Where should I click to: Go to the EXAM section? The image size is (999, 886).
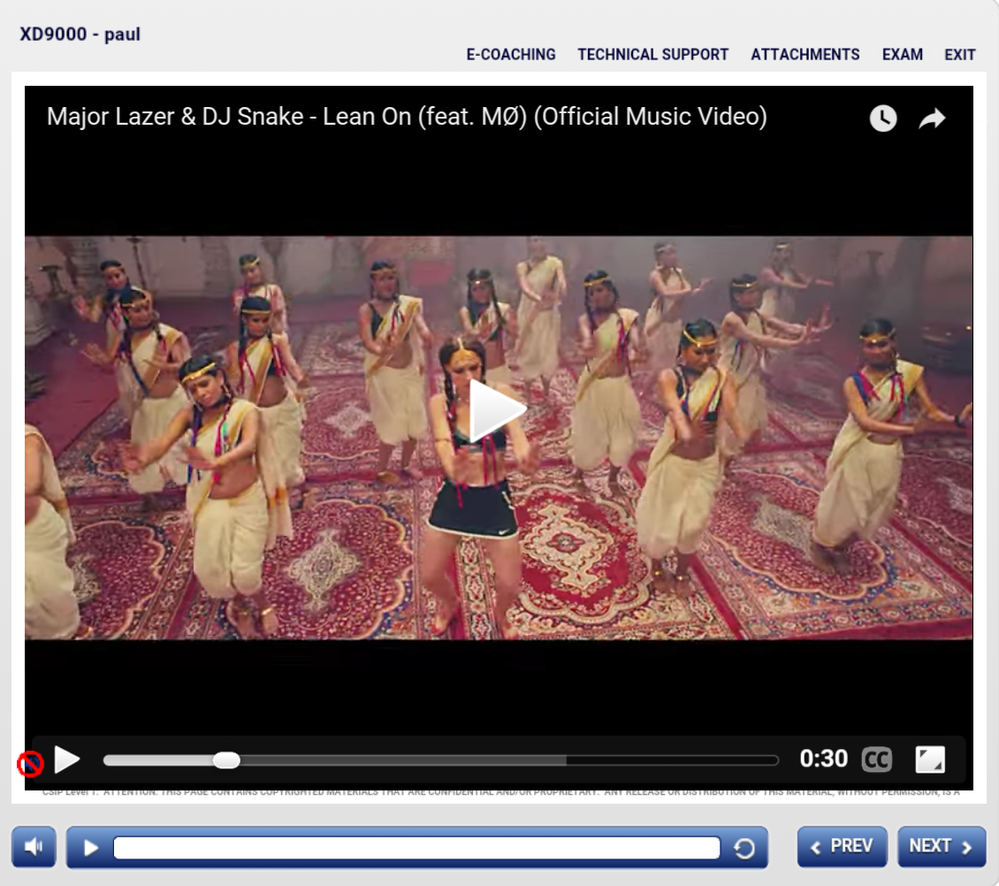point(902,55)
